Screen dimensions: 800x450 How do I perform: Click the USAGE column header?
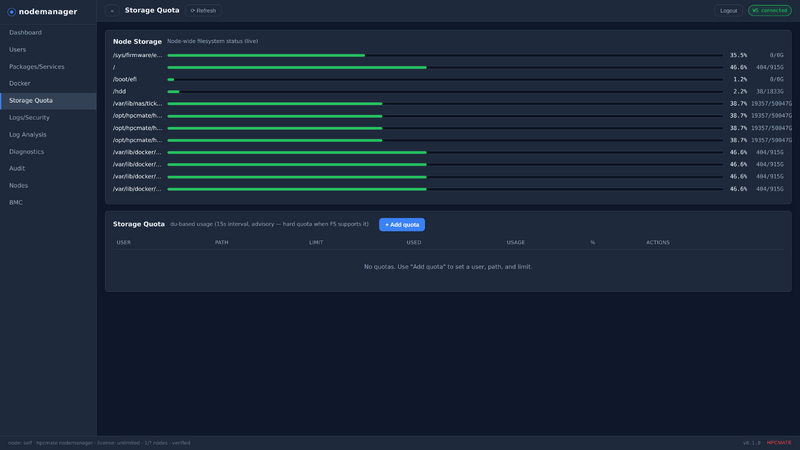(x=515, y=242)
